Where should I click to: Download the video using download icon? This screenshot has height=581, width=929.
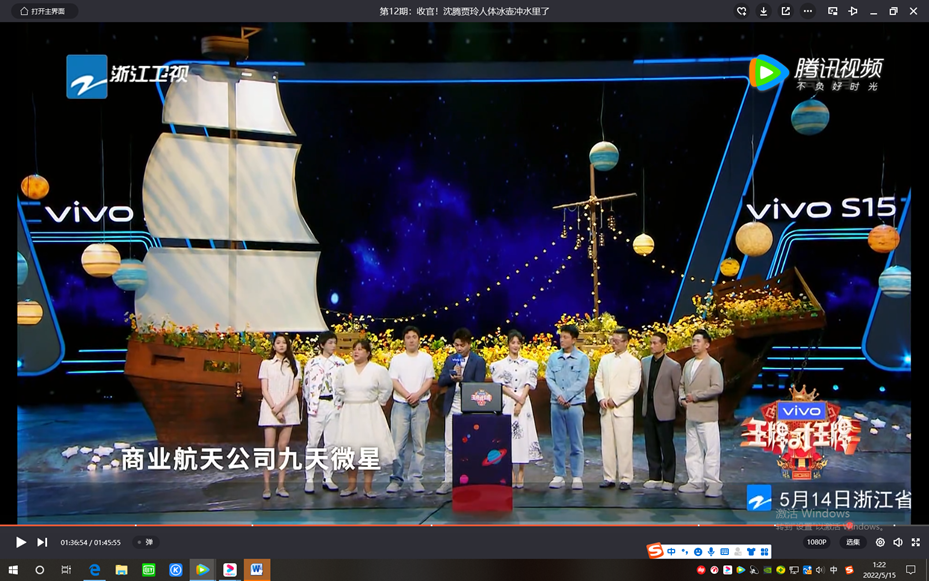(x=763, y=11)
